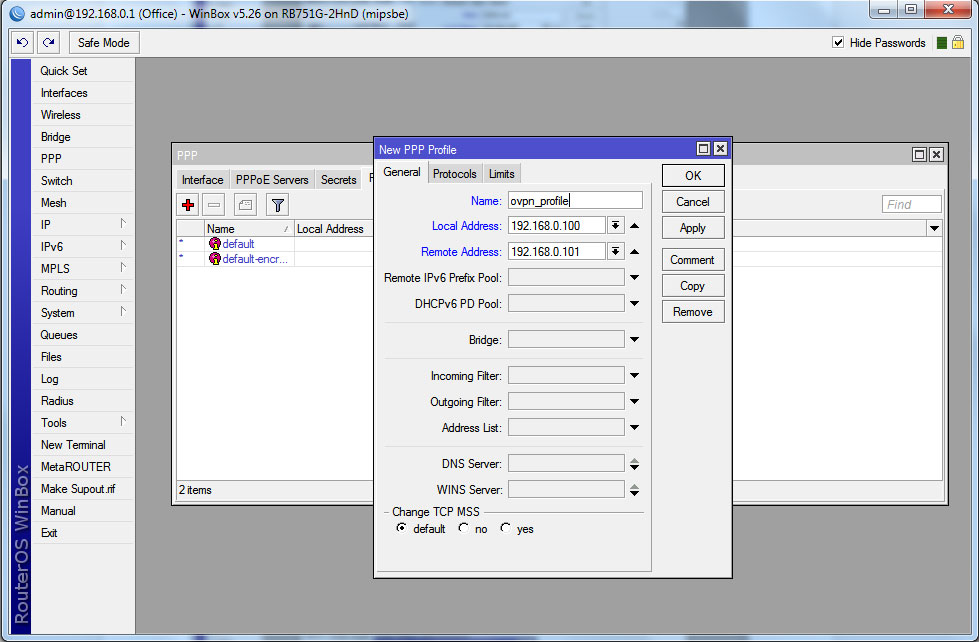Click the Redo arrow icon in toolbar
Viewport: 979px width, 642px height.
48,43
